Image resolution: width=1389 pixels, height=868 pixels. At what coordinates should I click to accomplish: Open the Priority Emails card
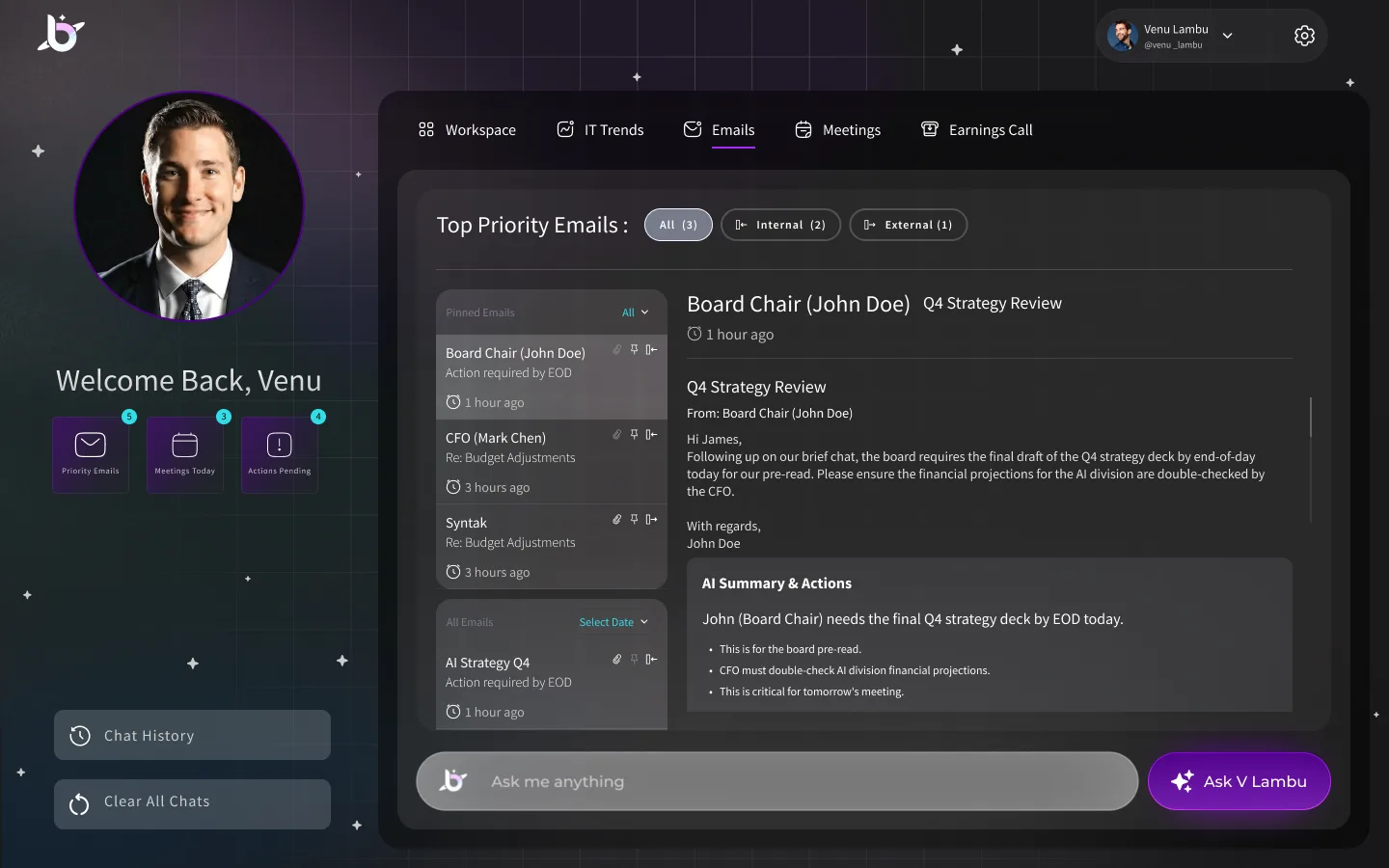coord(91,454)
